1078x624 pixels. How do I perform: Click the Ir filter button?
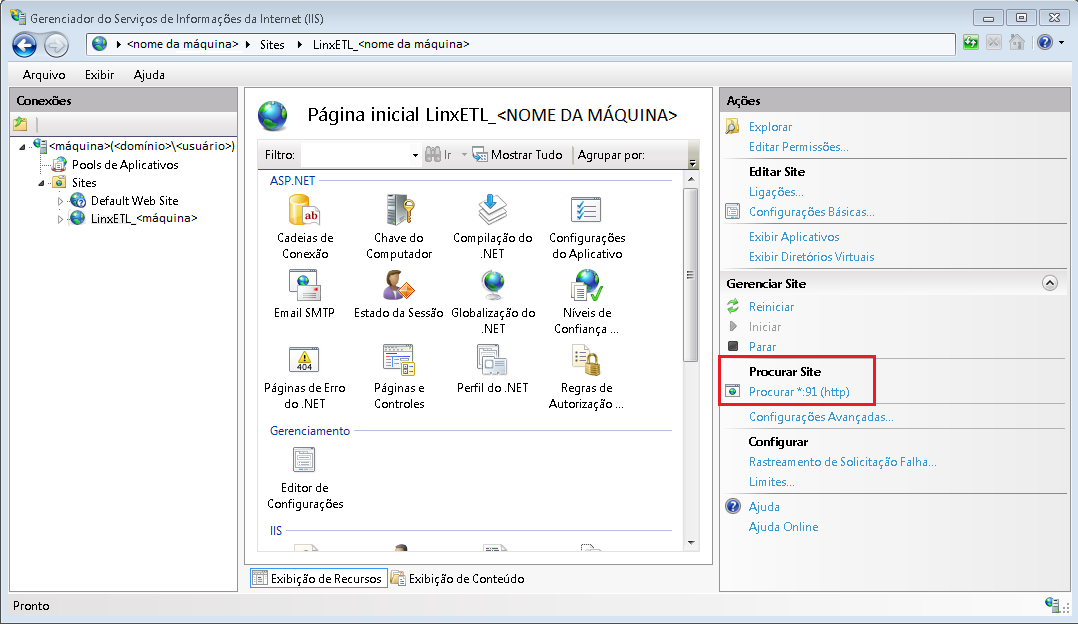point(439,155)
